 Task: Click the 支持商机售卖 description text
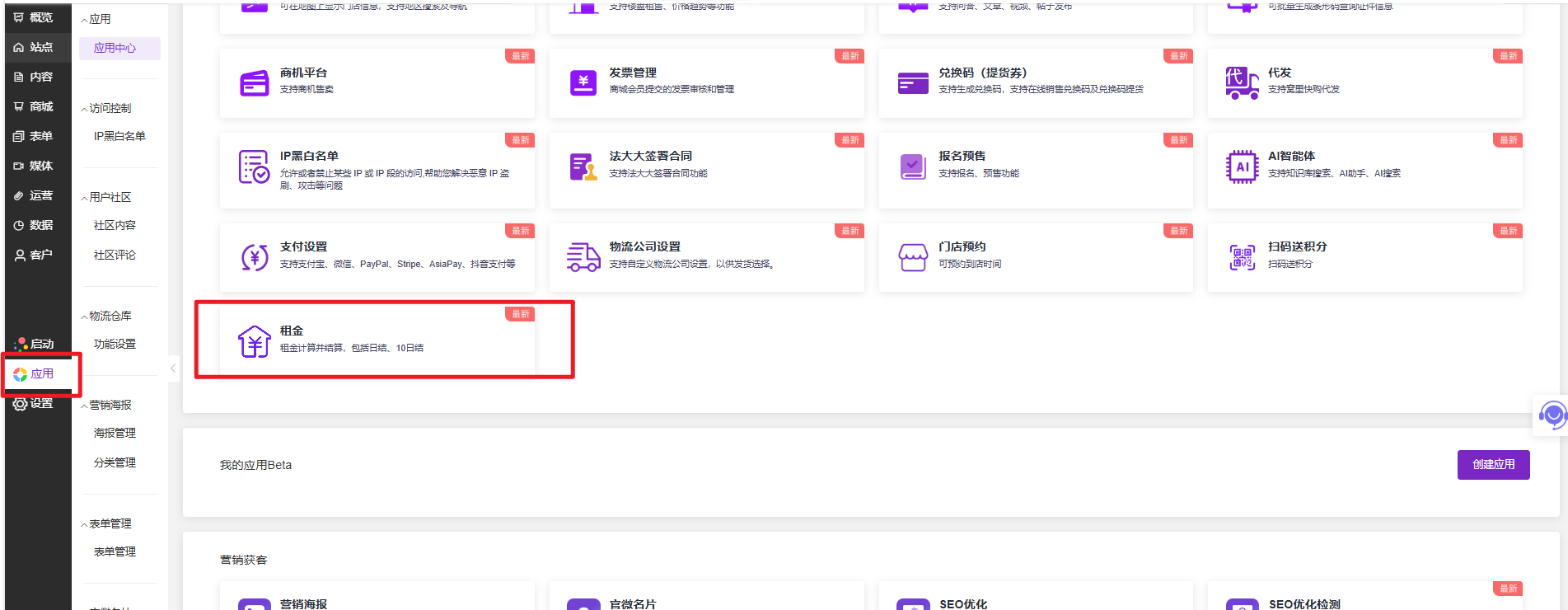[307, 89]
